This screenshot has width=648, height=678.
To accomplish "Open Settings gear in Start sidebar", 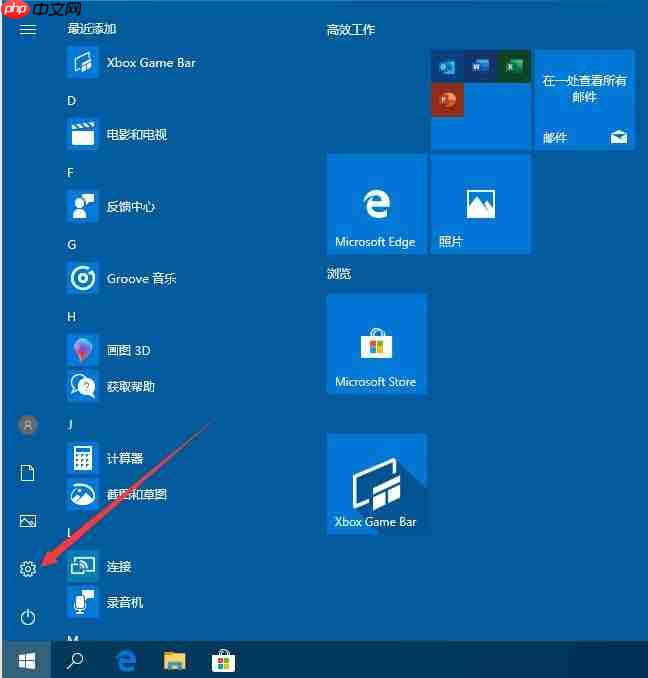I will (x=28, y=569).
